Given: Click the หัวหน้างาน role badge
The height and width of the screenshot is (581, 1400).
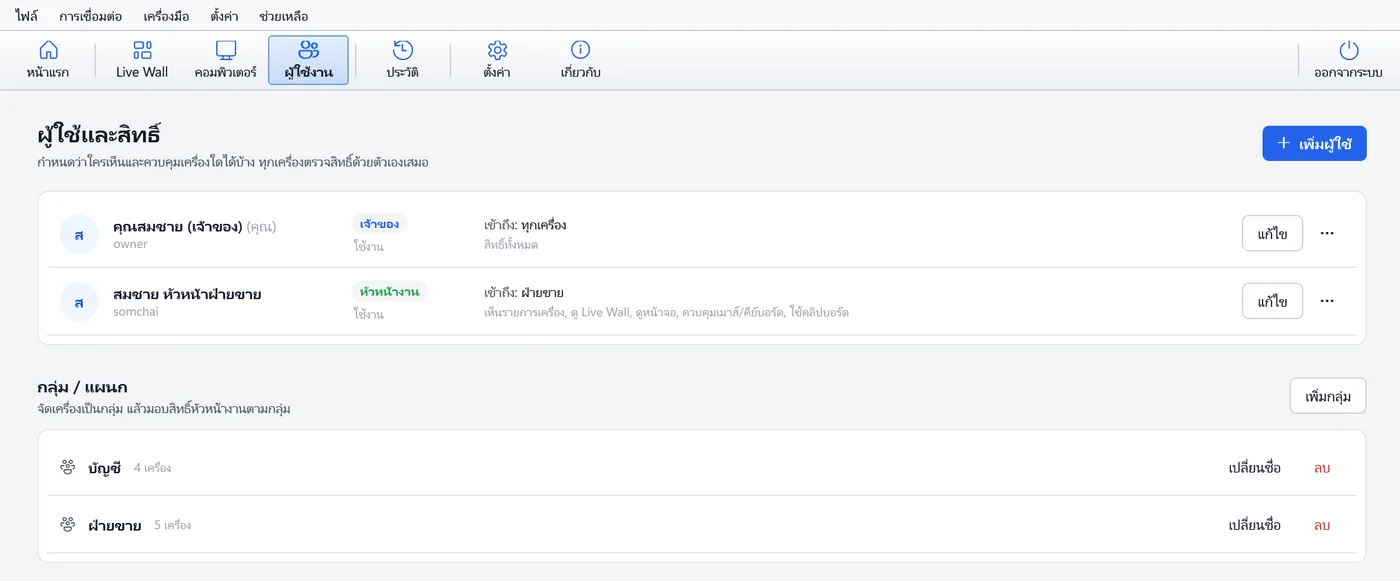Looking at the screenshot, I should (x=389, y=292).
